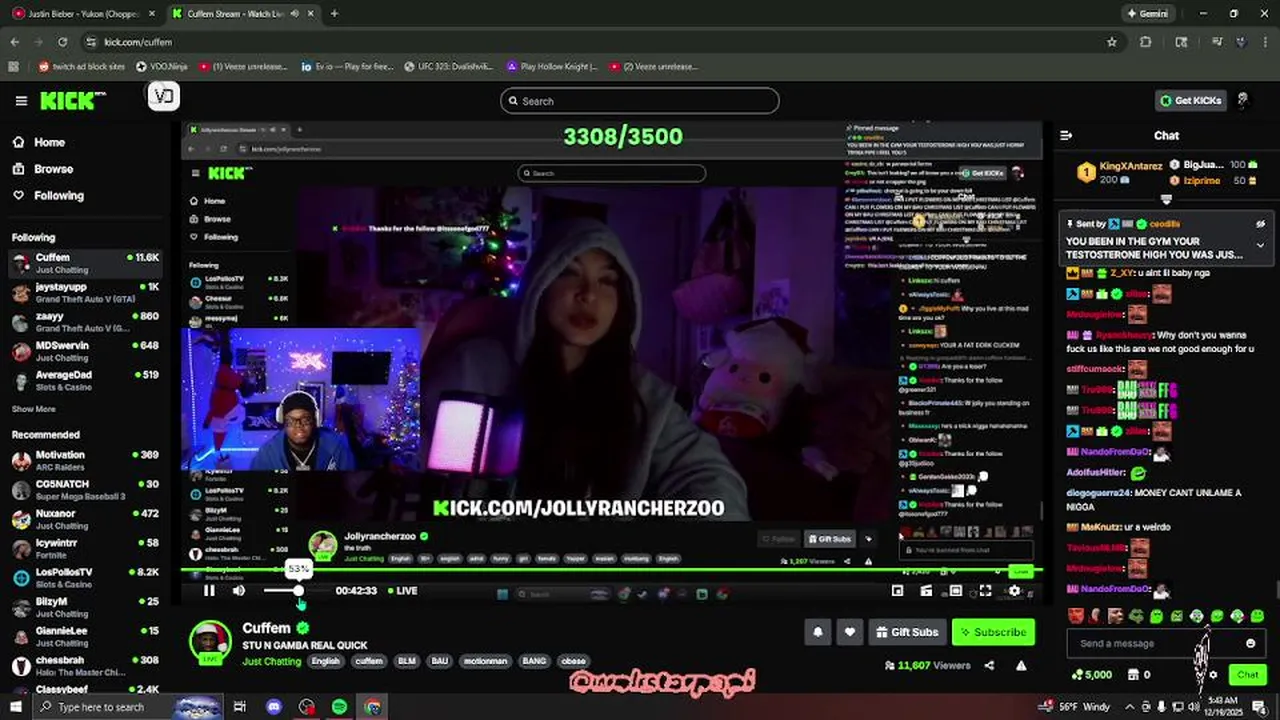Open LosPollosTV recommended channel
This screenshot has height=720, width=1280.
click(x=85, y=577)
